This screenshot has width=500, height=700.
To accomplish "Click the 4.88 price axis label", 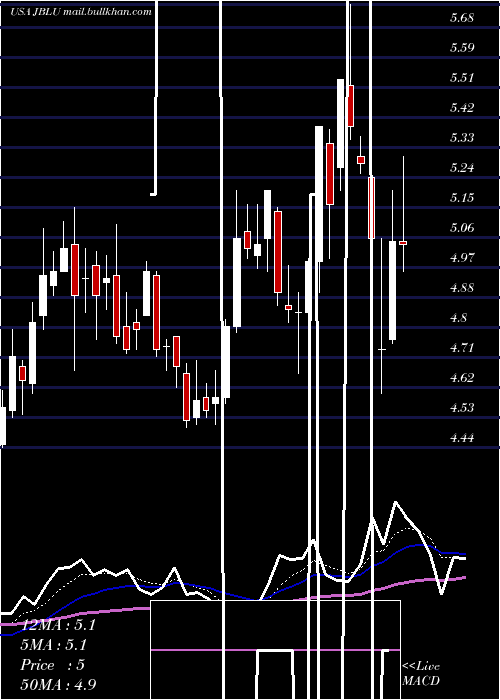I will 462,288.
